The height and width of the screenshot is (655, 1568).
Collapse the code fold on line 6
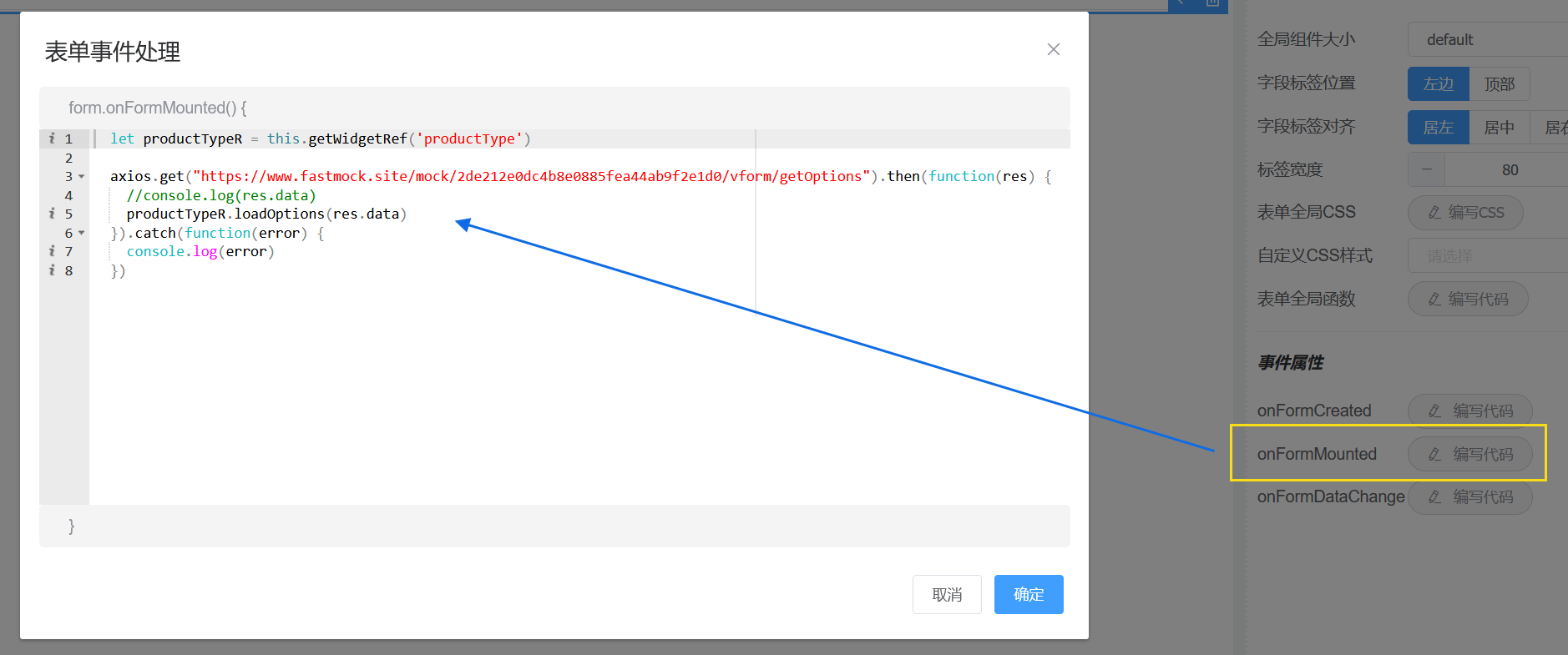point(82,233)
